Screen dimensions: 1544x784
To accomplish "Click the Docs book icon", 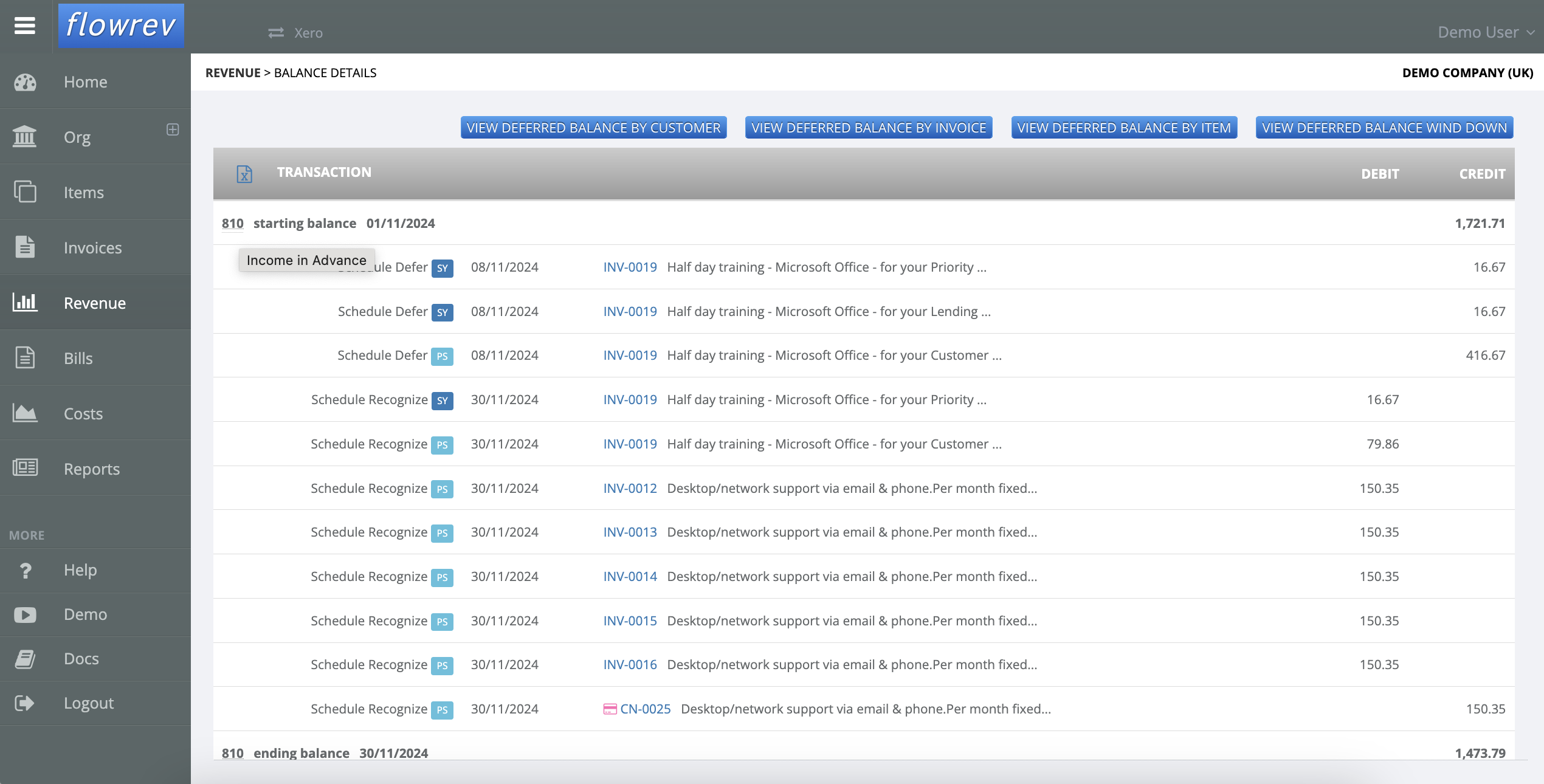I will 25,659.
